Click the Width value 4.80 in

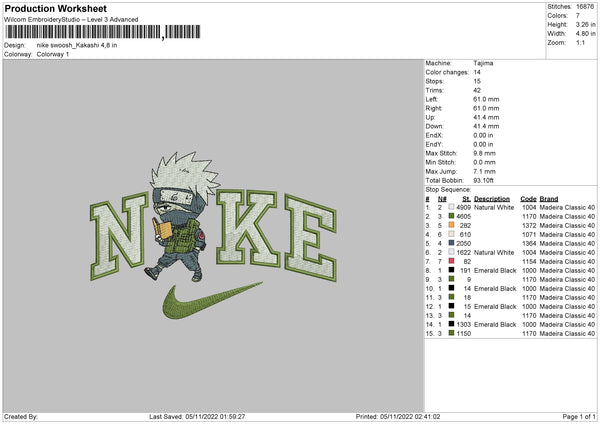coord(585,34)
